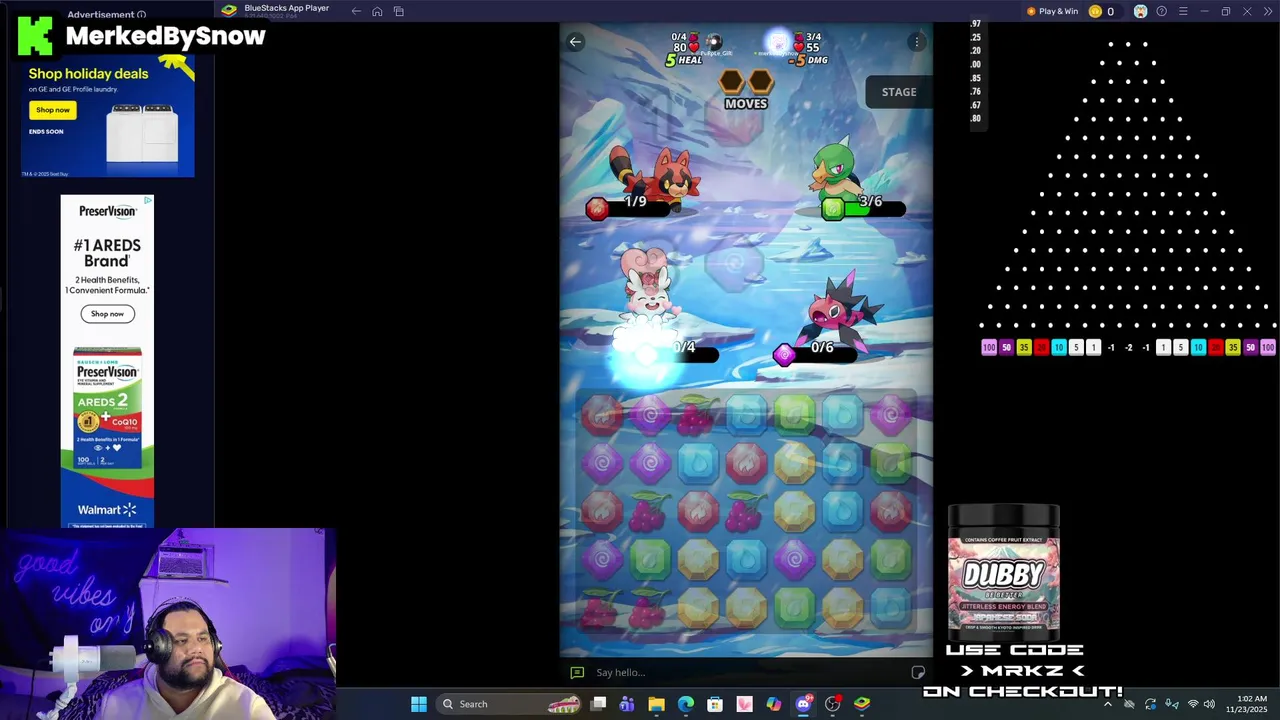1280x720 pixels.
Task: Switch to OBS Studio in taskbar
Action: tap(832, 704)
